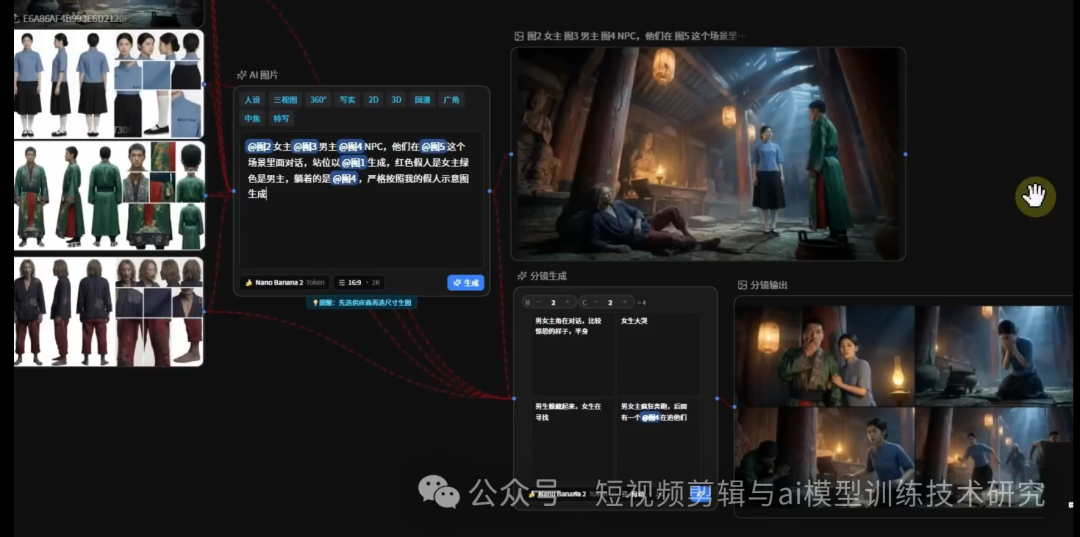The image size is (1080, 537).
Task: Select blue-shirt girl reference sheet thumbnail
Action: 109,84
